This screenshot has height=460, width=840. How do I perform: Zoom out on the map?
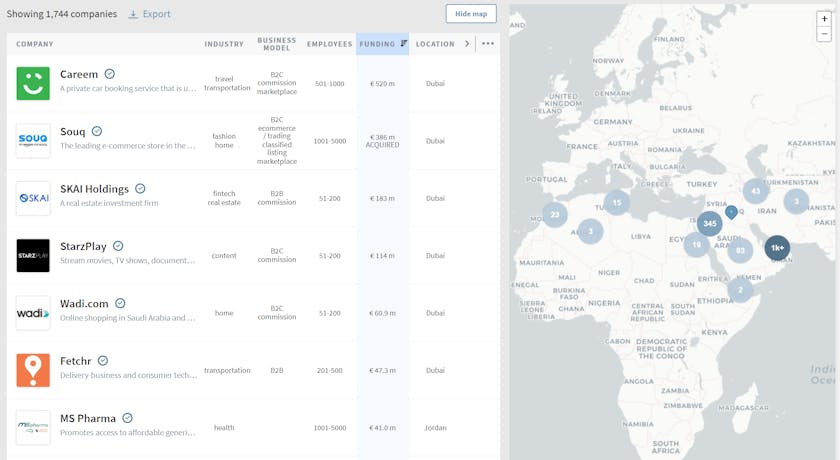(824, 34)
